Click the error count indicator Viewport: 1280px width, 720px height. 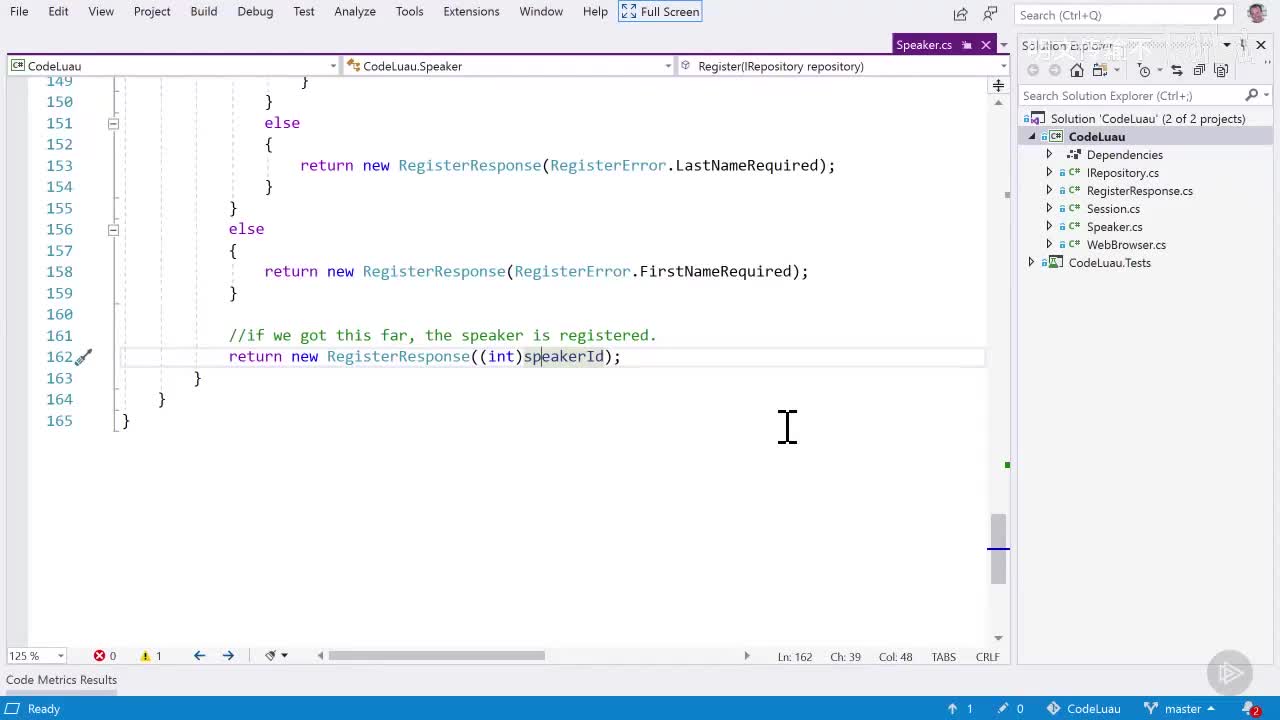click(x=105, y=656)
